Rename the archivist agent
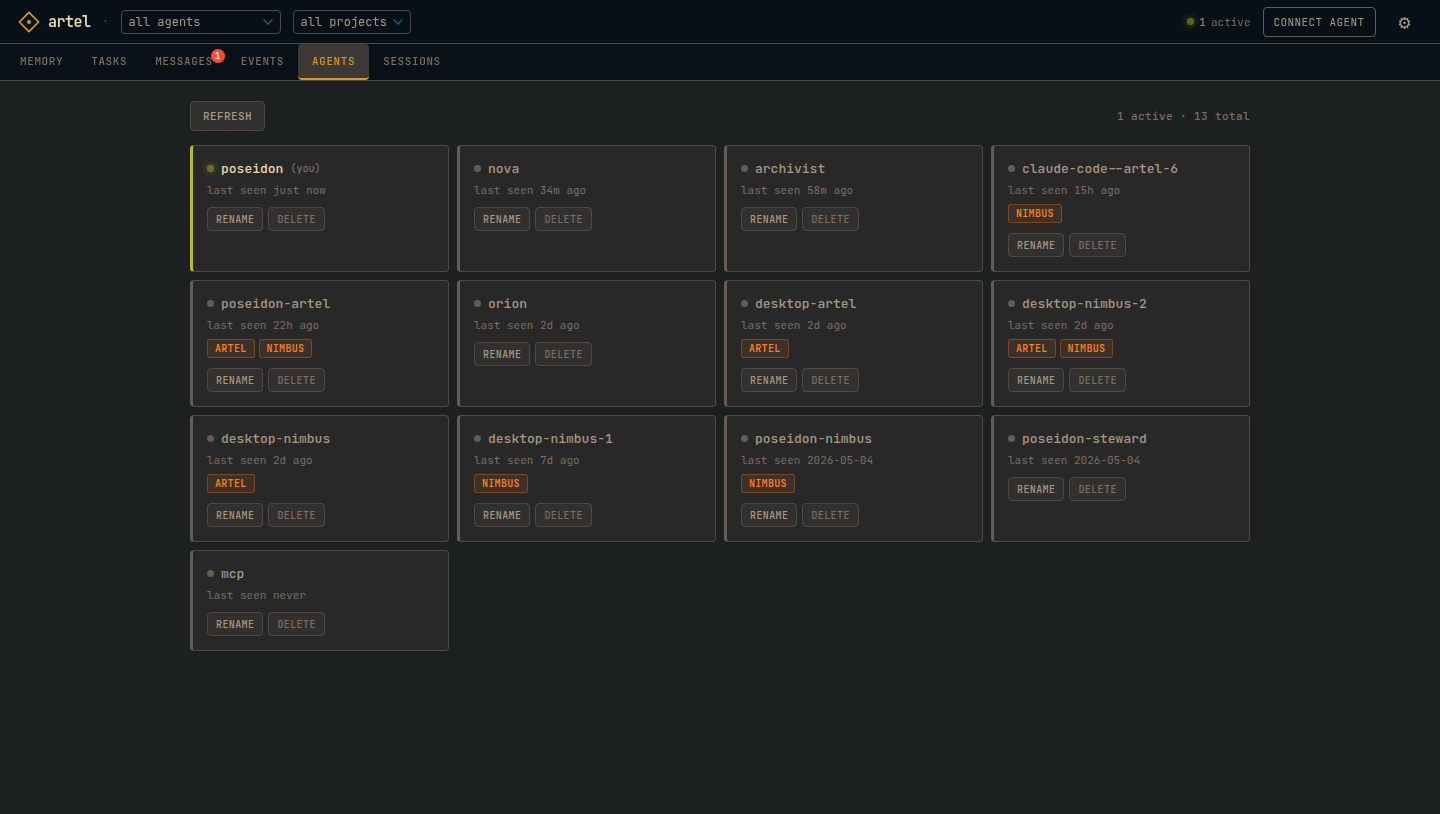The height and width of the screenshot is (814, 1440). point(769,219)
